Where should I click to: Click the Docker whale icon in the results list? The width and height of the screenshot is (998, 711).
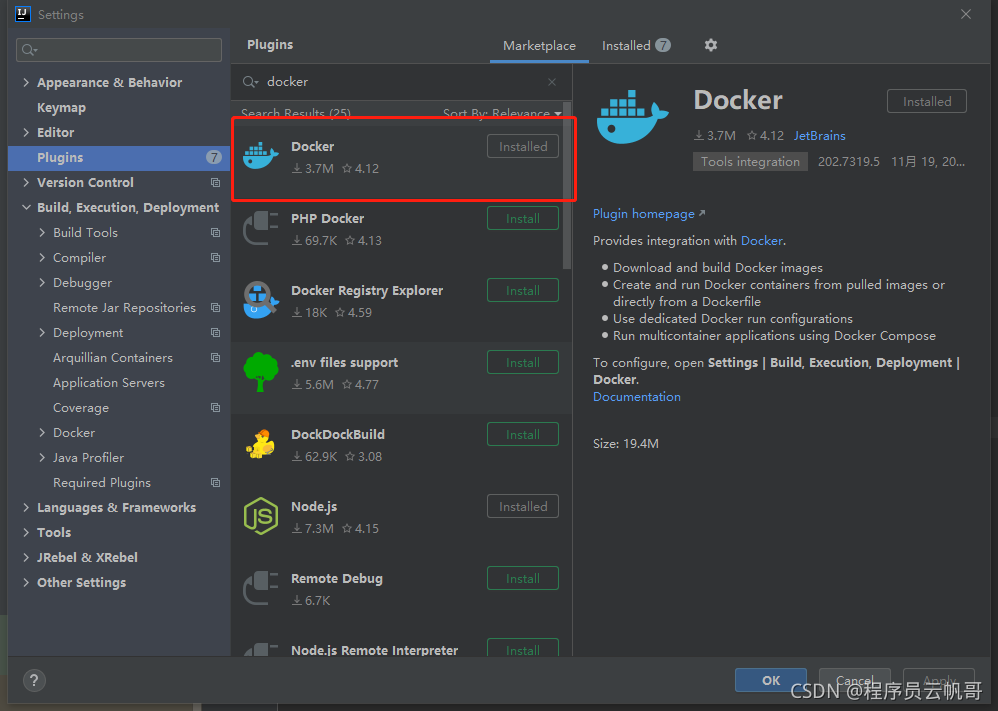coord(260,157)
